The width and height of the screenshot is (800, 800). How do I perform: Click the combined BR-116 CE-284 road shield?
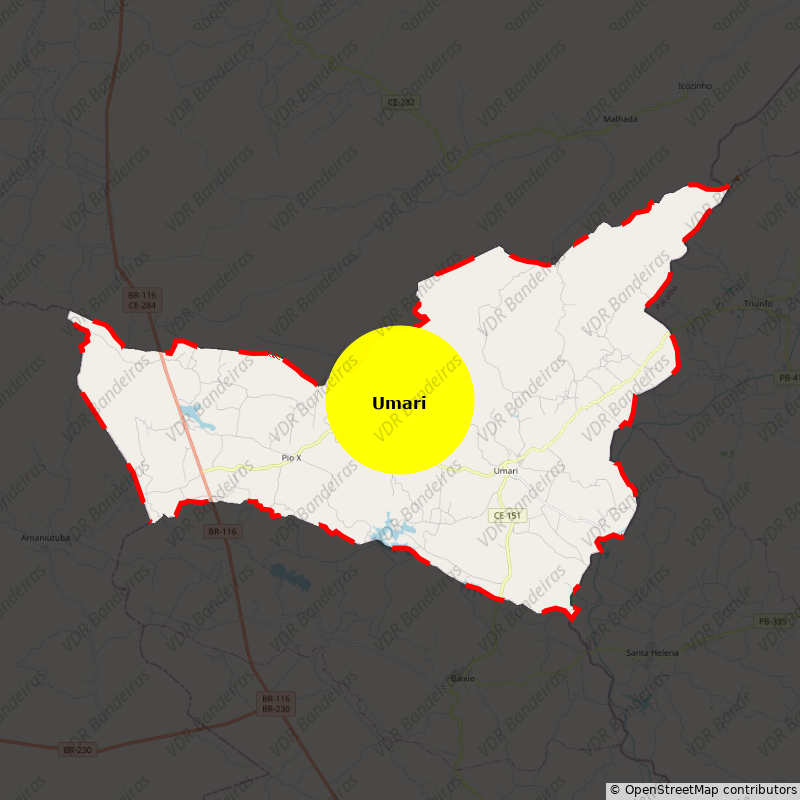coord(142,300)
